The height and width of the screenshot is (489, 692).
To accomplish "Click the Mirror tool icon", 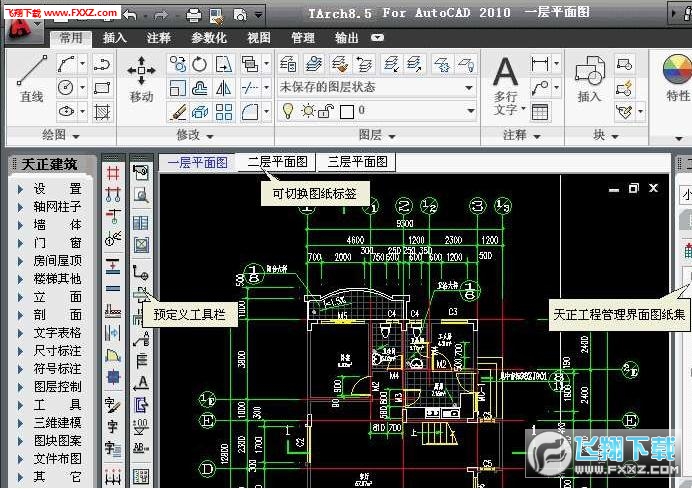I will click(x=224, y=88).
